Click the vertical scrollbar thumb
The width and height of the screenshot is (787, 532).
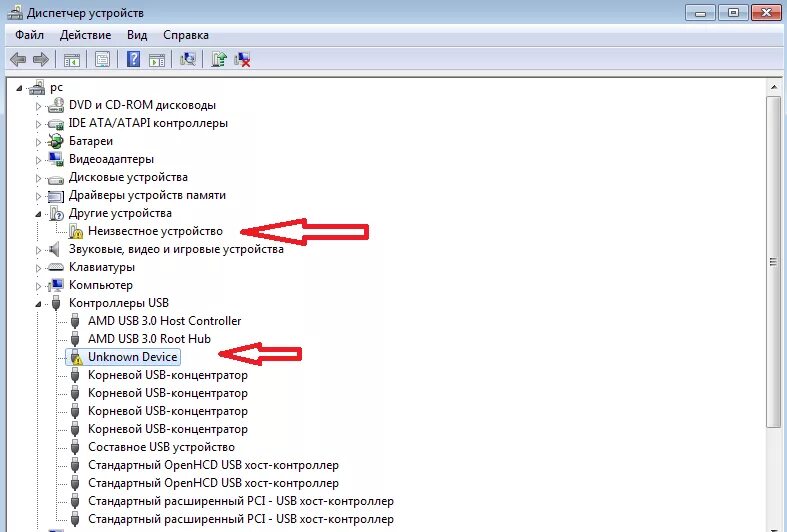tap(773, 261)
